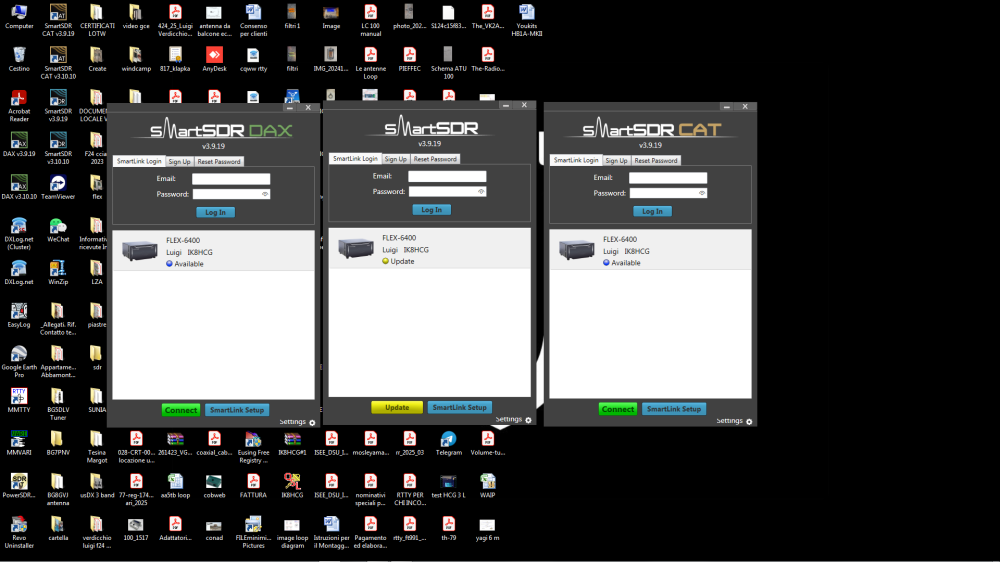Switch to Sign Up tab in CAT window
Image resolution: width=1000 pixels, height=567 pixels.
[616, 161]
